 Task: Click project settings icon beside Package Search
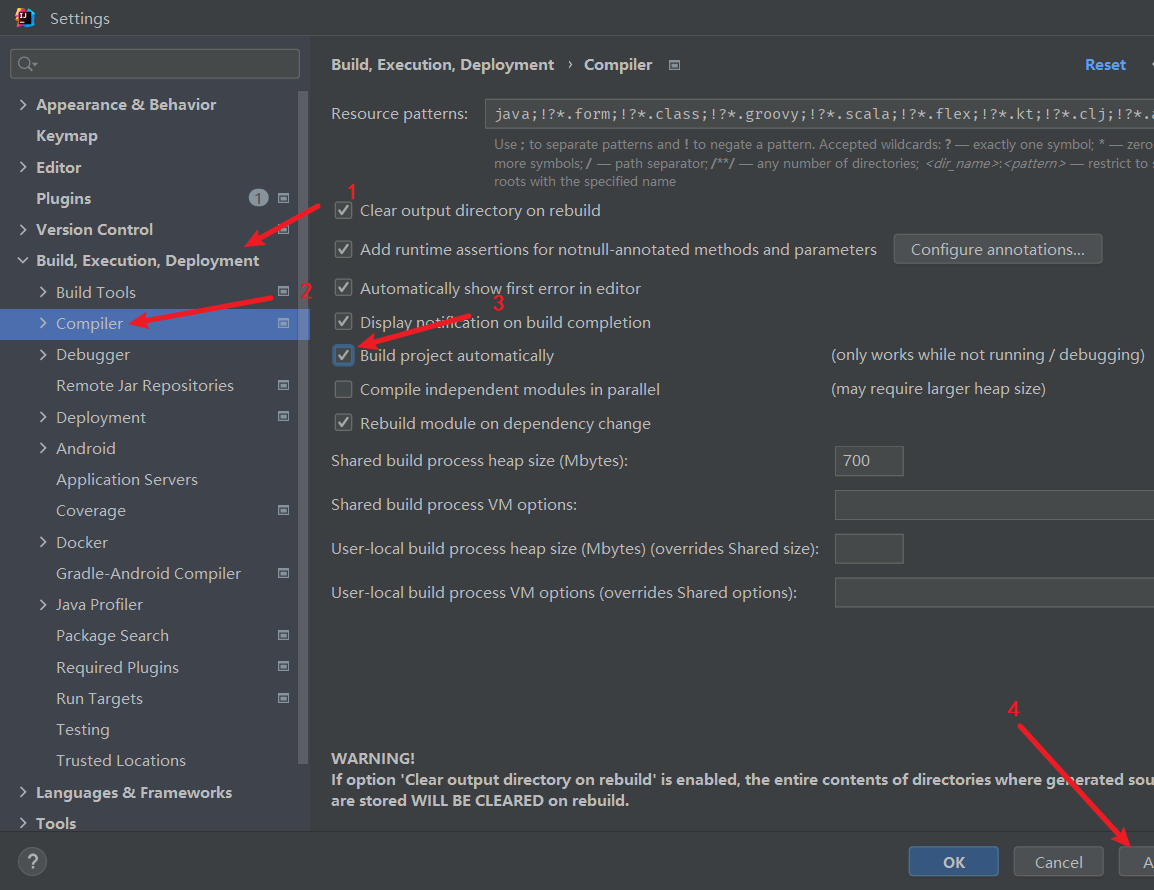coord(283,635)
